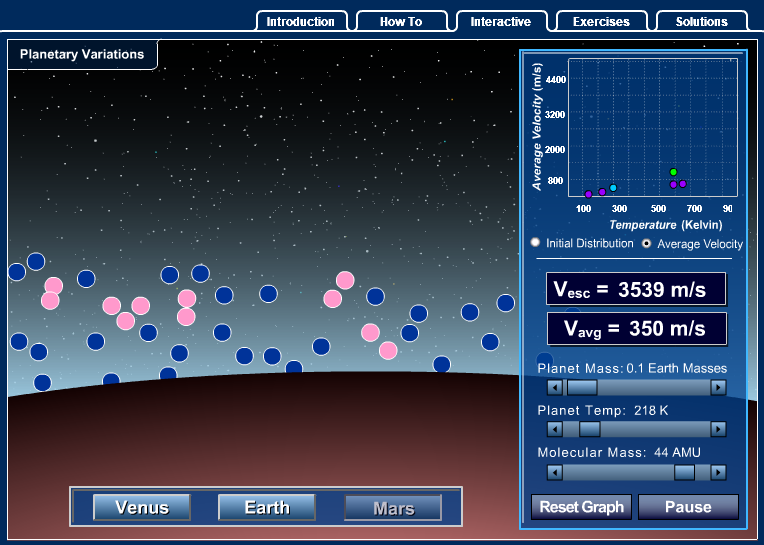This screenshot has width=764, height=545.
Task: Select the Mars planet button
Action: tap(393, 508)
